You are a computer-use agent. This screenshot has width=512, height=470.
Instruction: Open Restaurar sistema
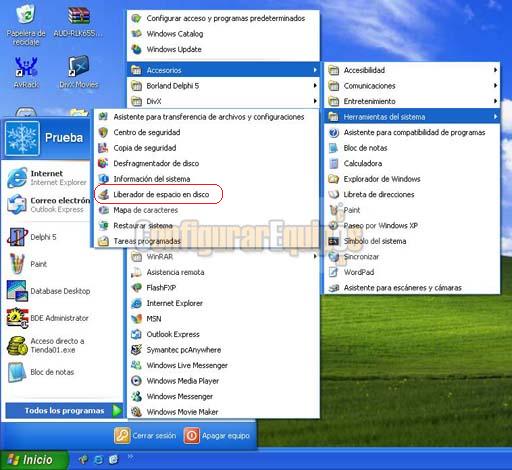(206, 225)
